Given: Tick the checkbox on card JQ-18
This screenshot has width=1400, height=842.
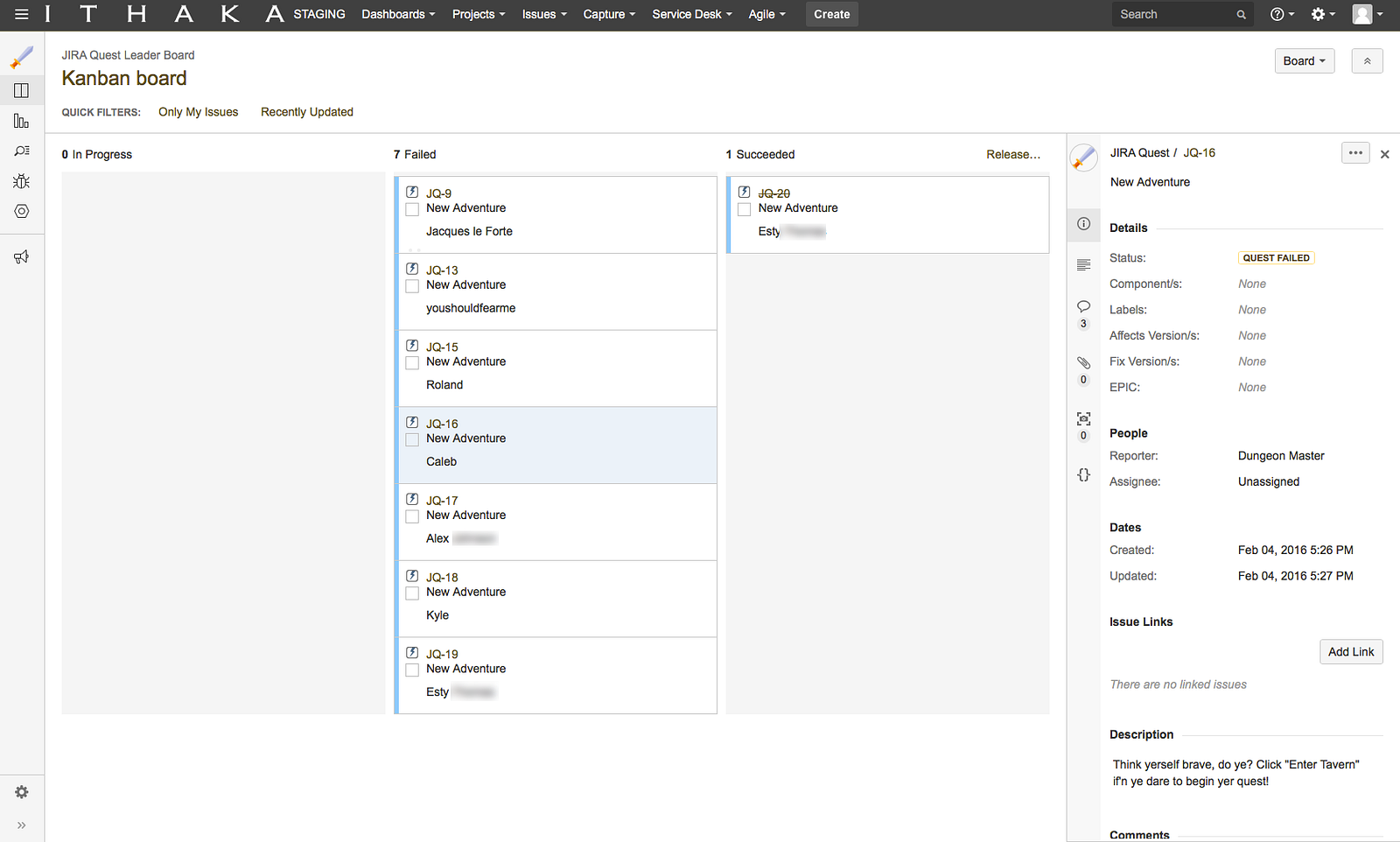Looking at the screenshot, I should (x=412, y=593).
